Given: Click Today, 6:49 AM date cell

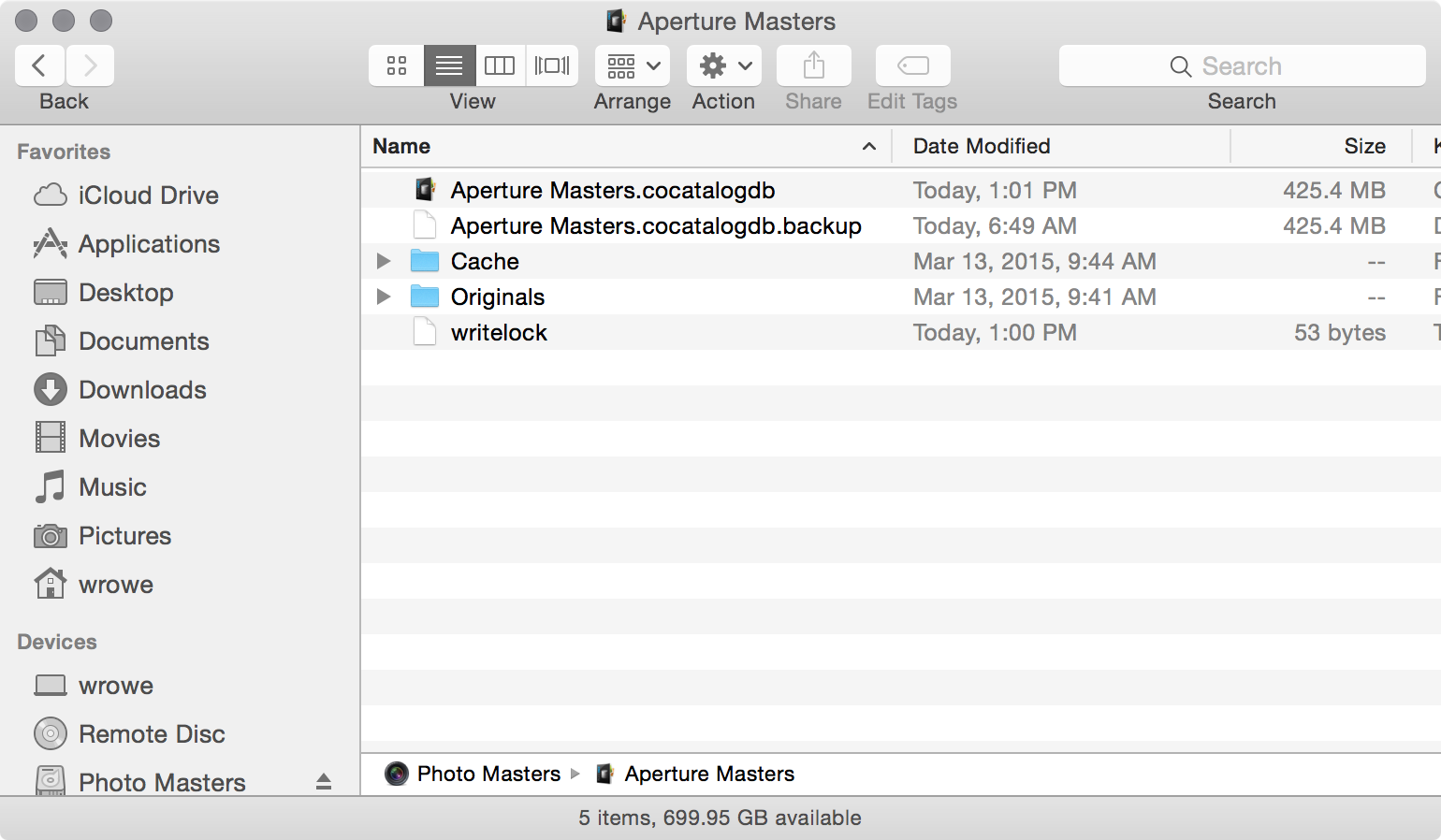Looking at the screenshot, I should point(995,225).
